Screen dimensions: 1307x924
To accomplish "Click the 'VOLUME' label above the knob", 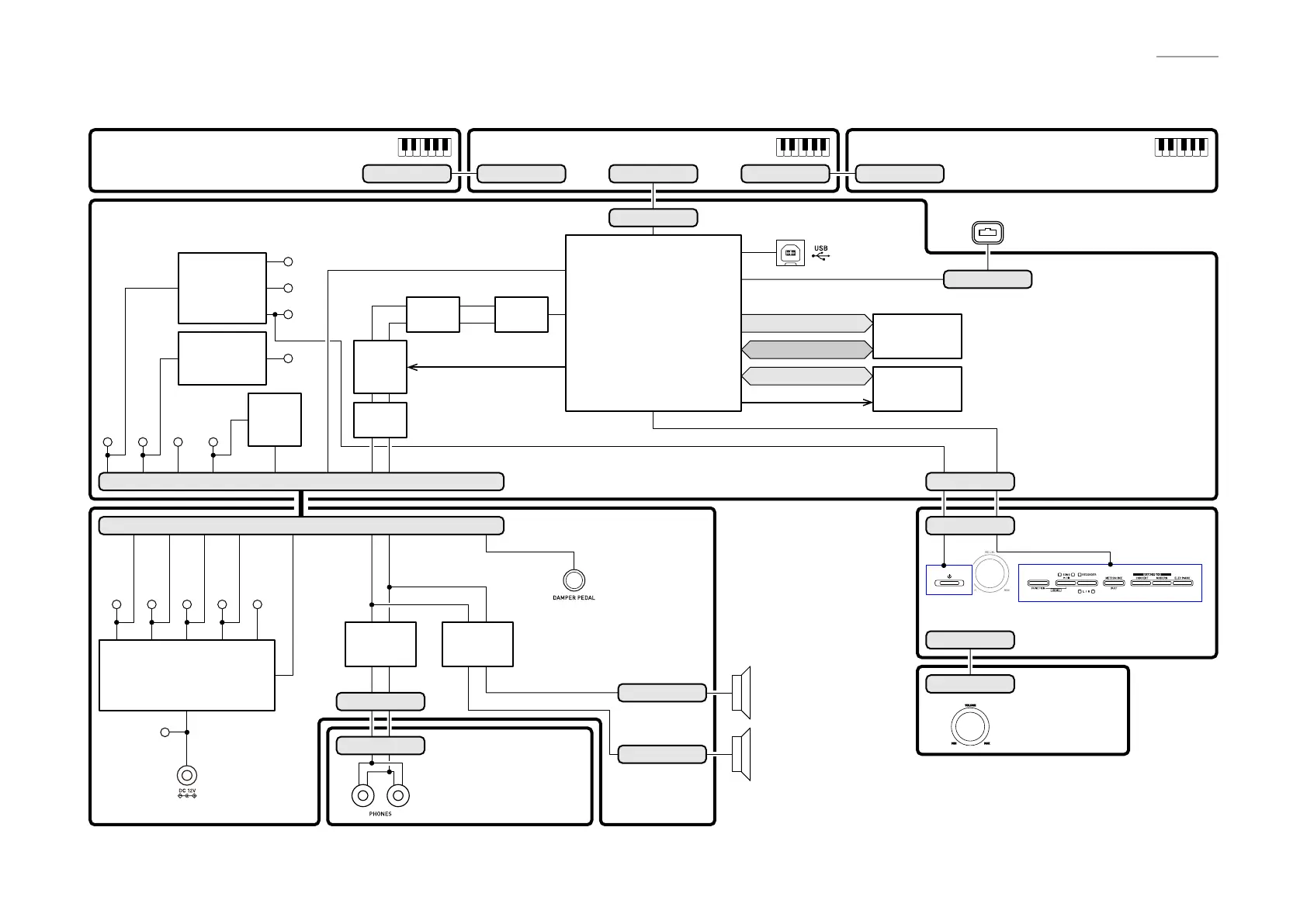I will click(x=970, y=705).
